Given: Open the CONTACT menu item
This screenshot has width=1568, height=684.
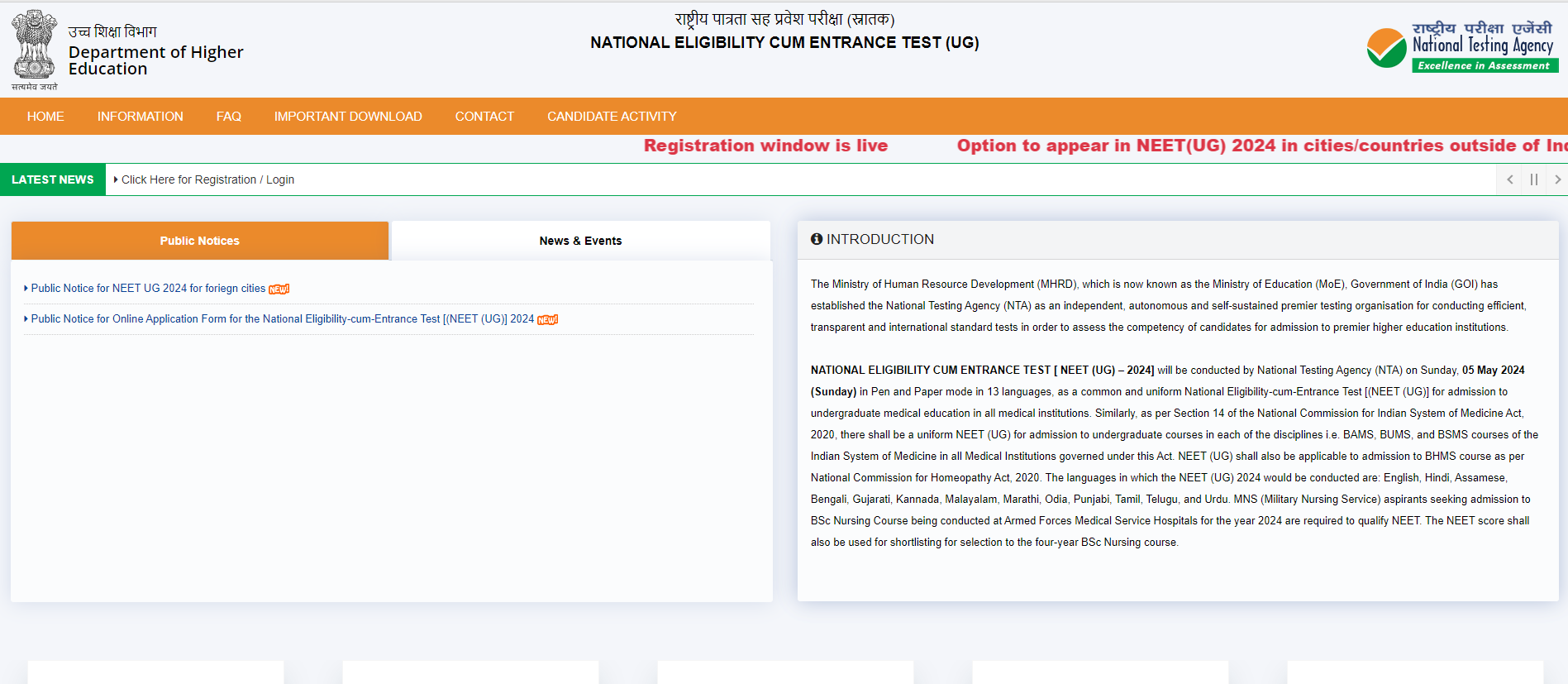Looking at the screenshot, I should click(484, 117).
